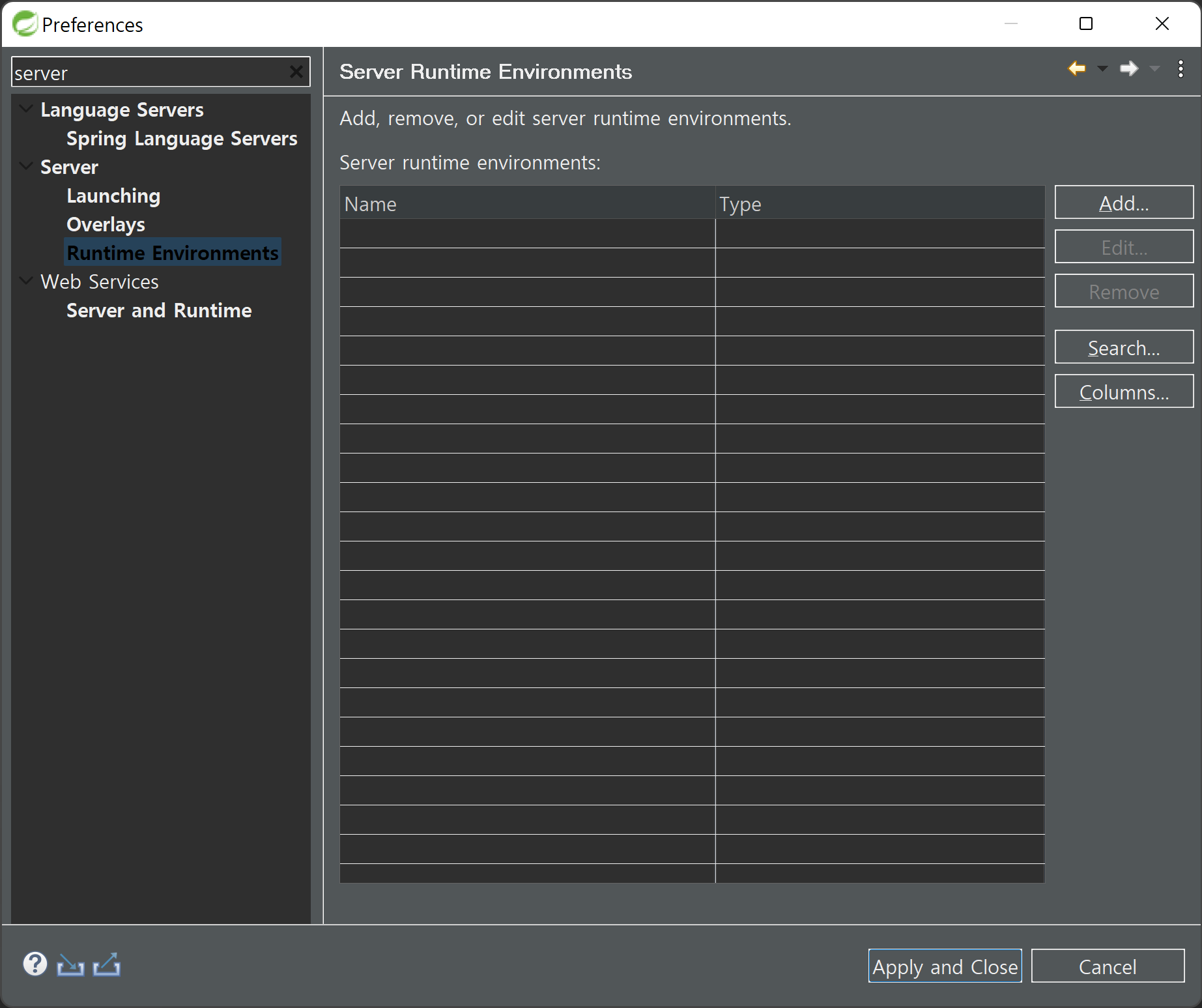1202x1008 pixels.
Task: Clear the server filter text
Action: 296,72
